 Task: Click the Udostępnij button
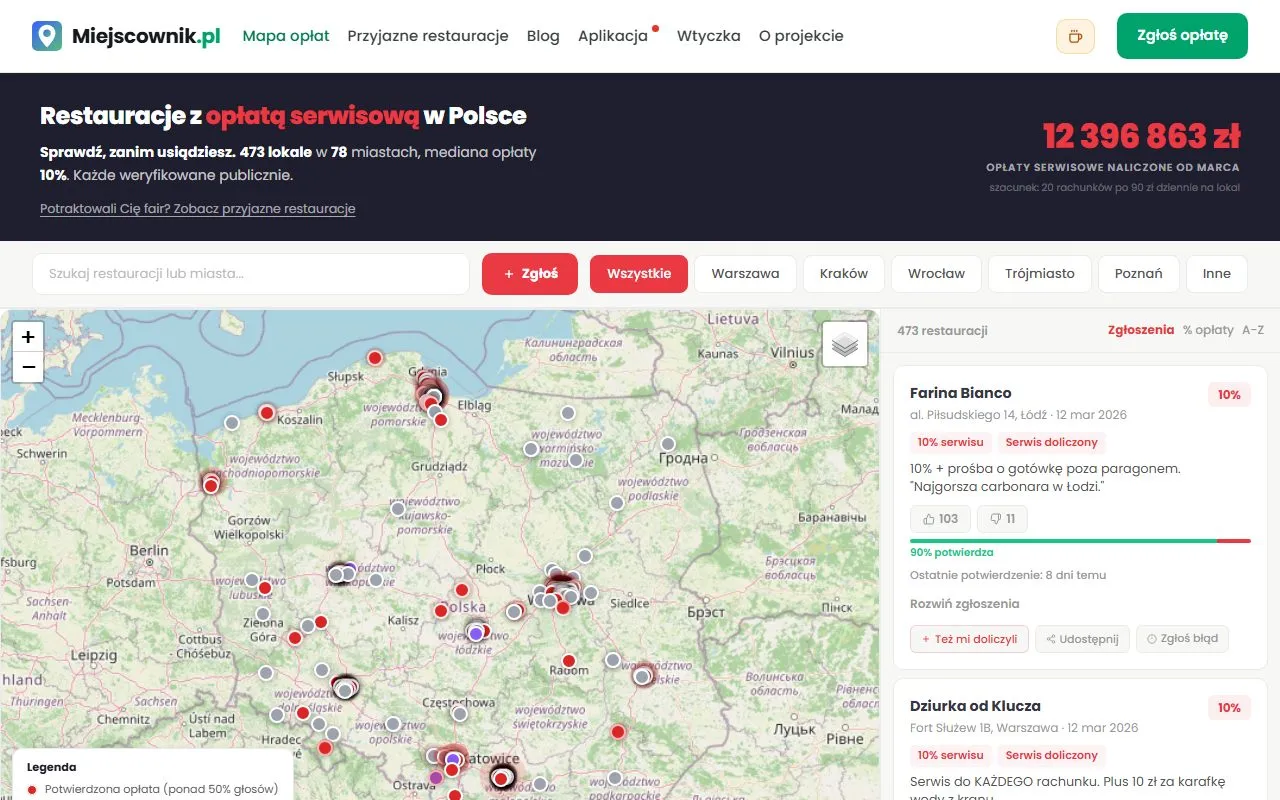coord(1082,639)
